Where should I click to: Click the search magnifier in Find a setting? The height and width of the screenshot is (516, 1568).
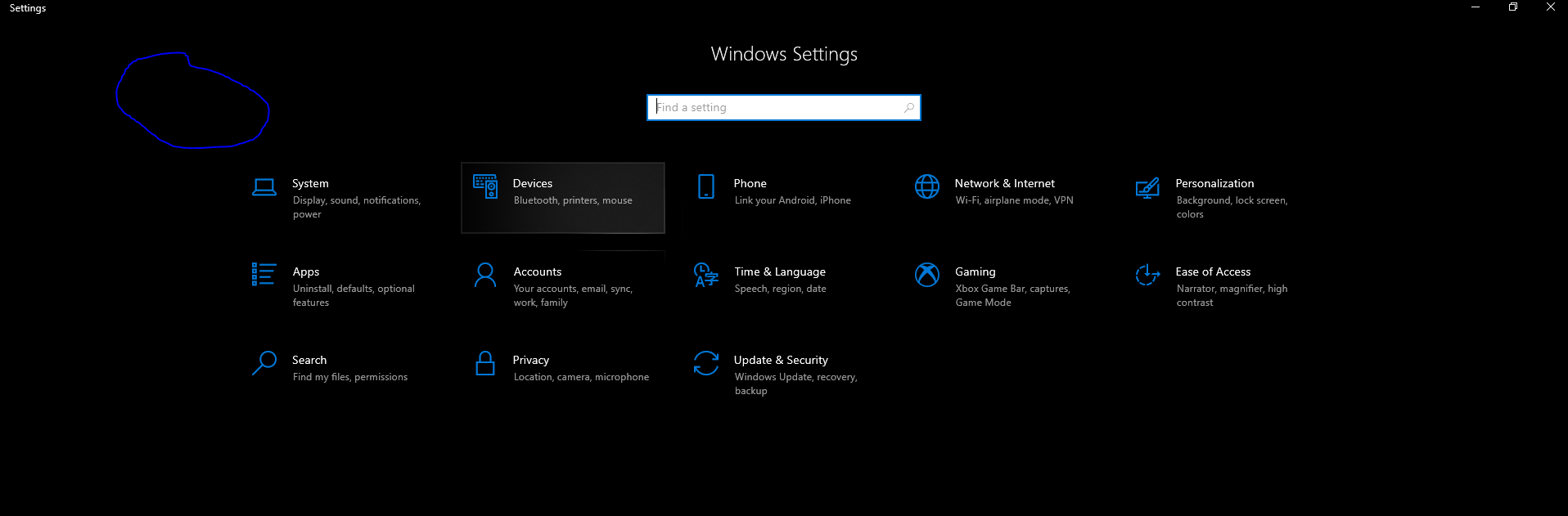tap(908, 108)
